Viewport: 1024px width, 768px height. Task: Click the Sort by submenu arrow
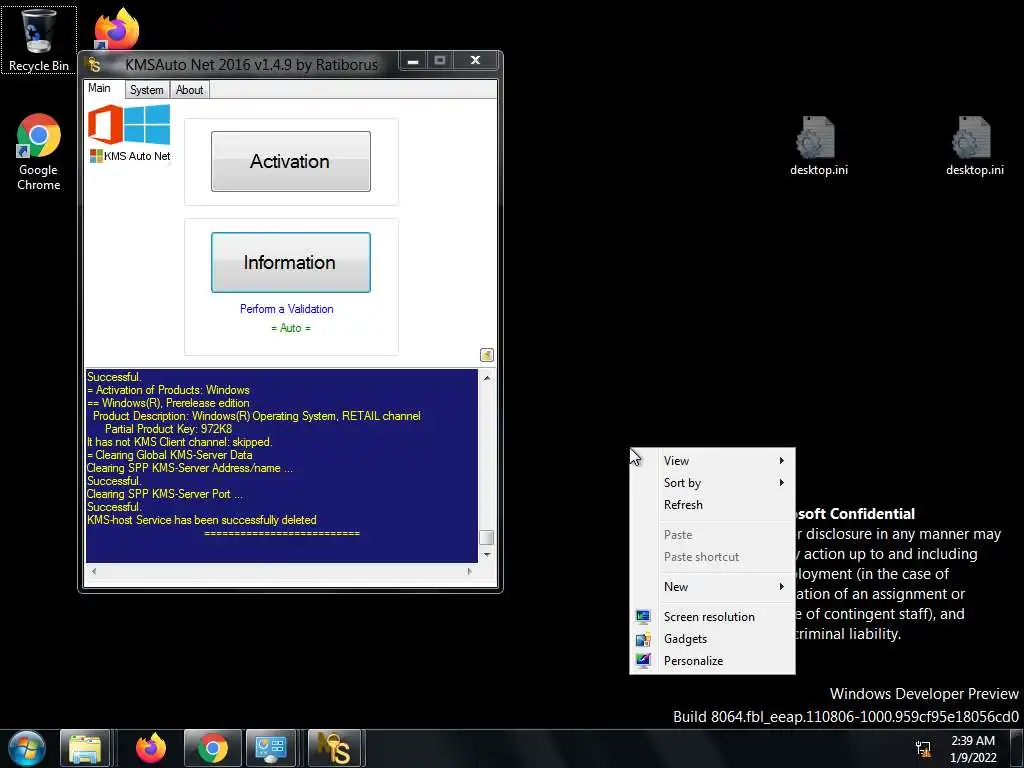tap(781, 483)
